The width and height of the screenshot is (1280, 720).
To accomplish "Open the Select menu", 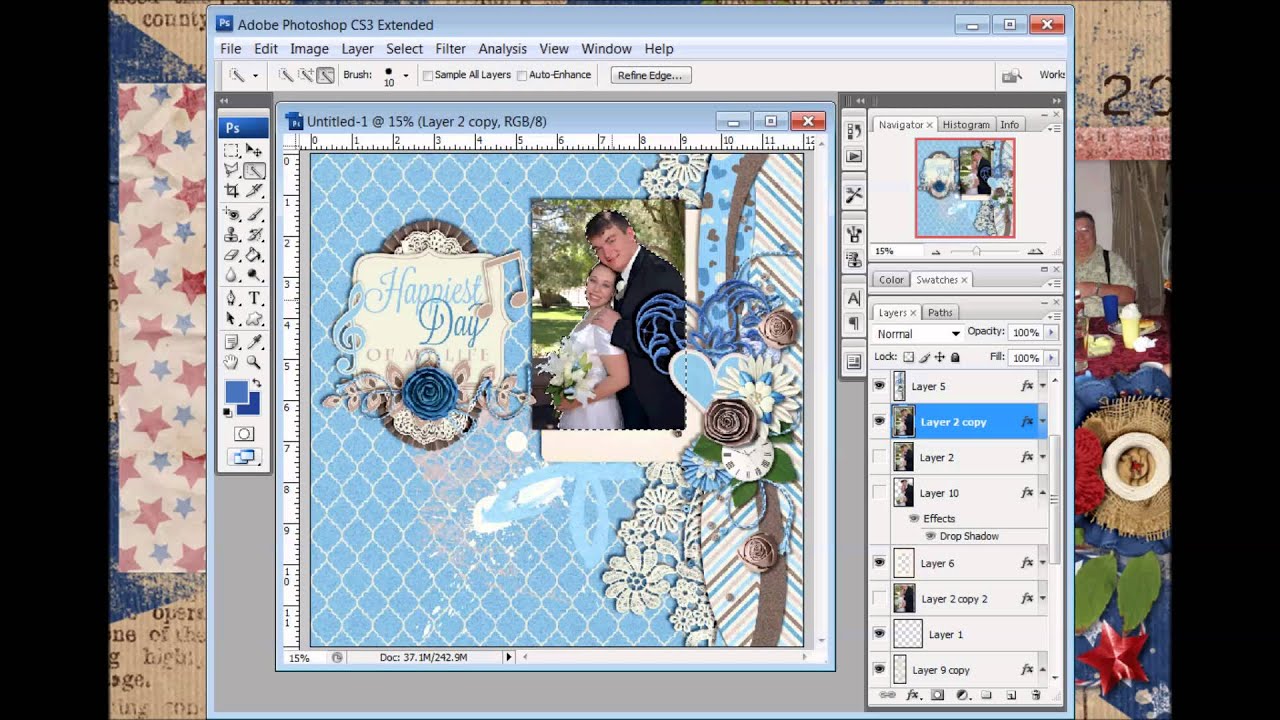I will click(x=404, y=48).
